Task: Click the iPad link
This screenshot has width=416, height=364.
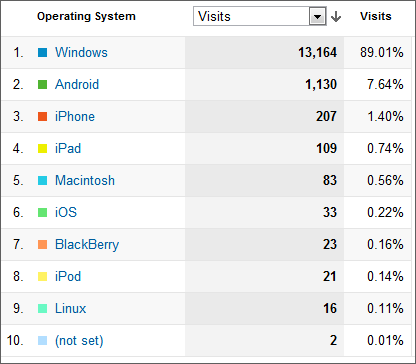Action: point(68,148)
